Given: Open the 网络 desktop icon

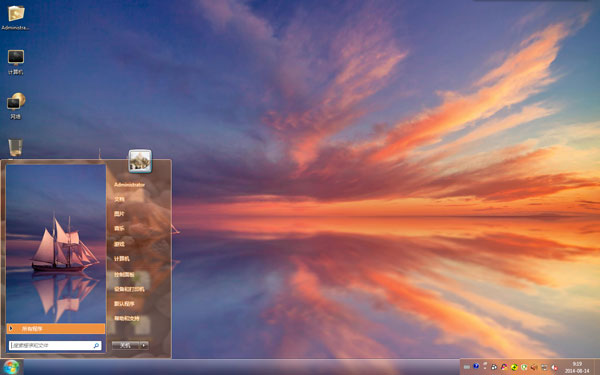Looking at the screenshot, I should (x=16, y=106).
